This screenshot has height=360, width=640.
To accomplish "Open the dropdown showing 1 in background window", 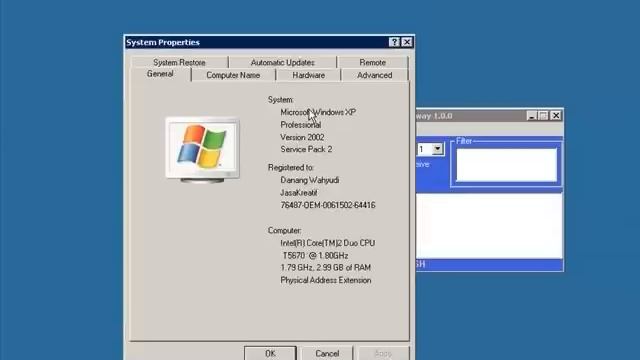I will pos(437,149).
